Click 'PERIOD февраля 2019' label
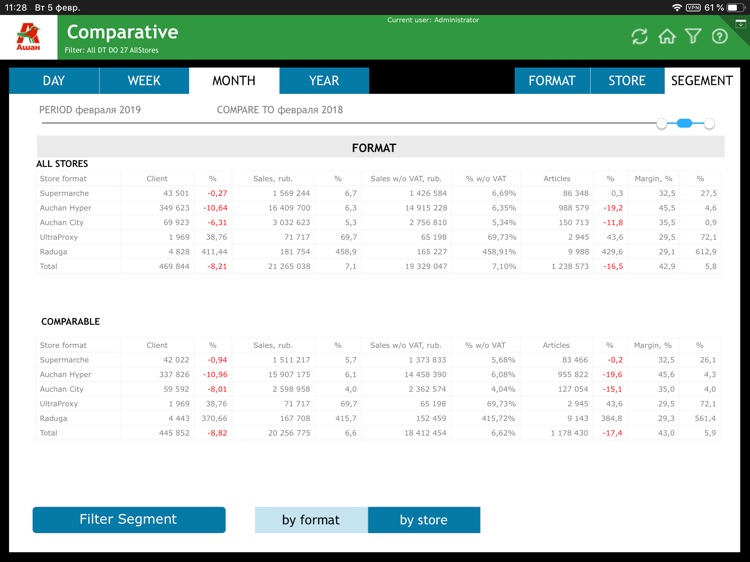This screenshot has width=750, height=562. 90,110
